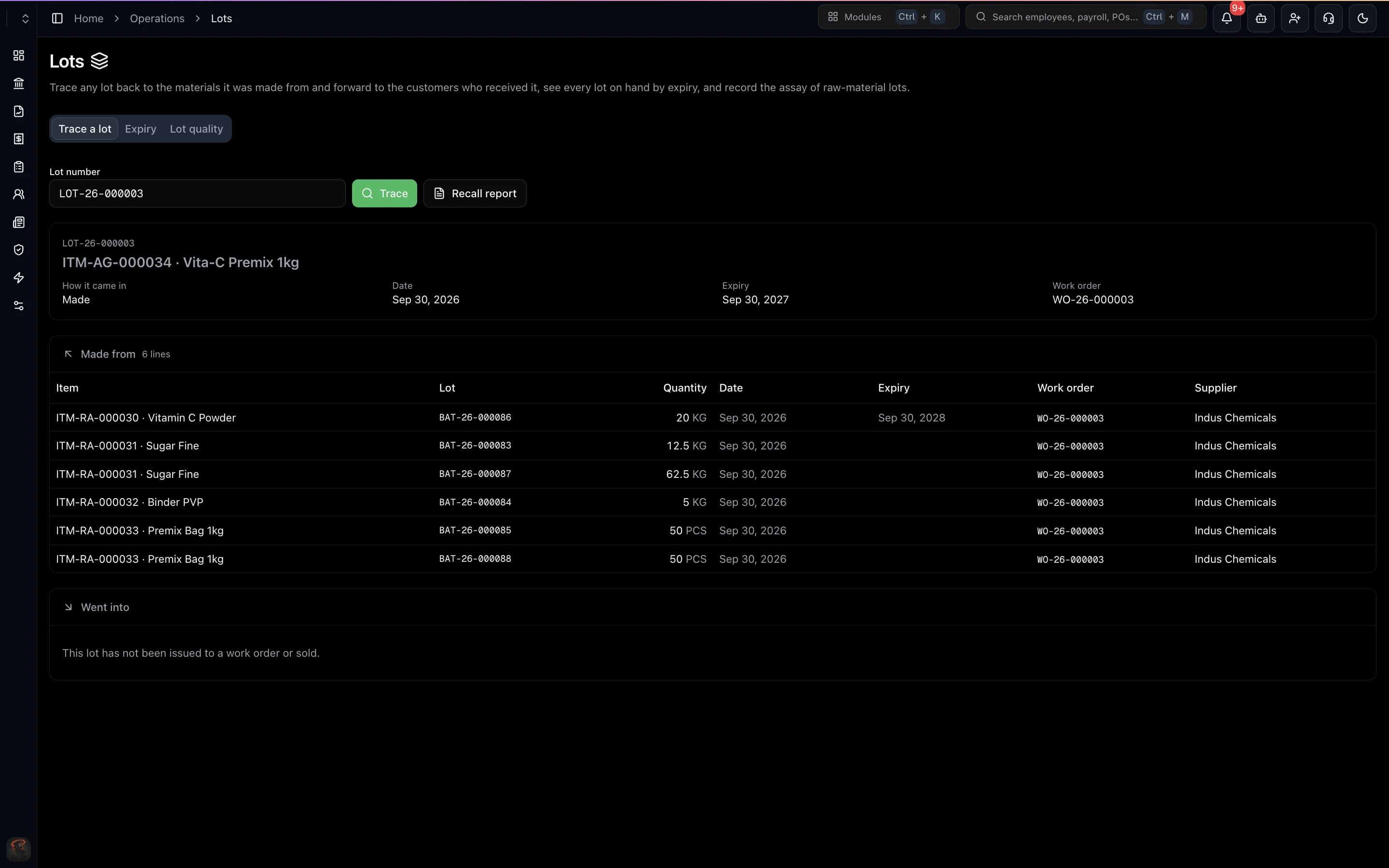
Task: Click the add user icon
Action: [x=1294, y=18]
